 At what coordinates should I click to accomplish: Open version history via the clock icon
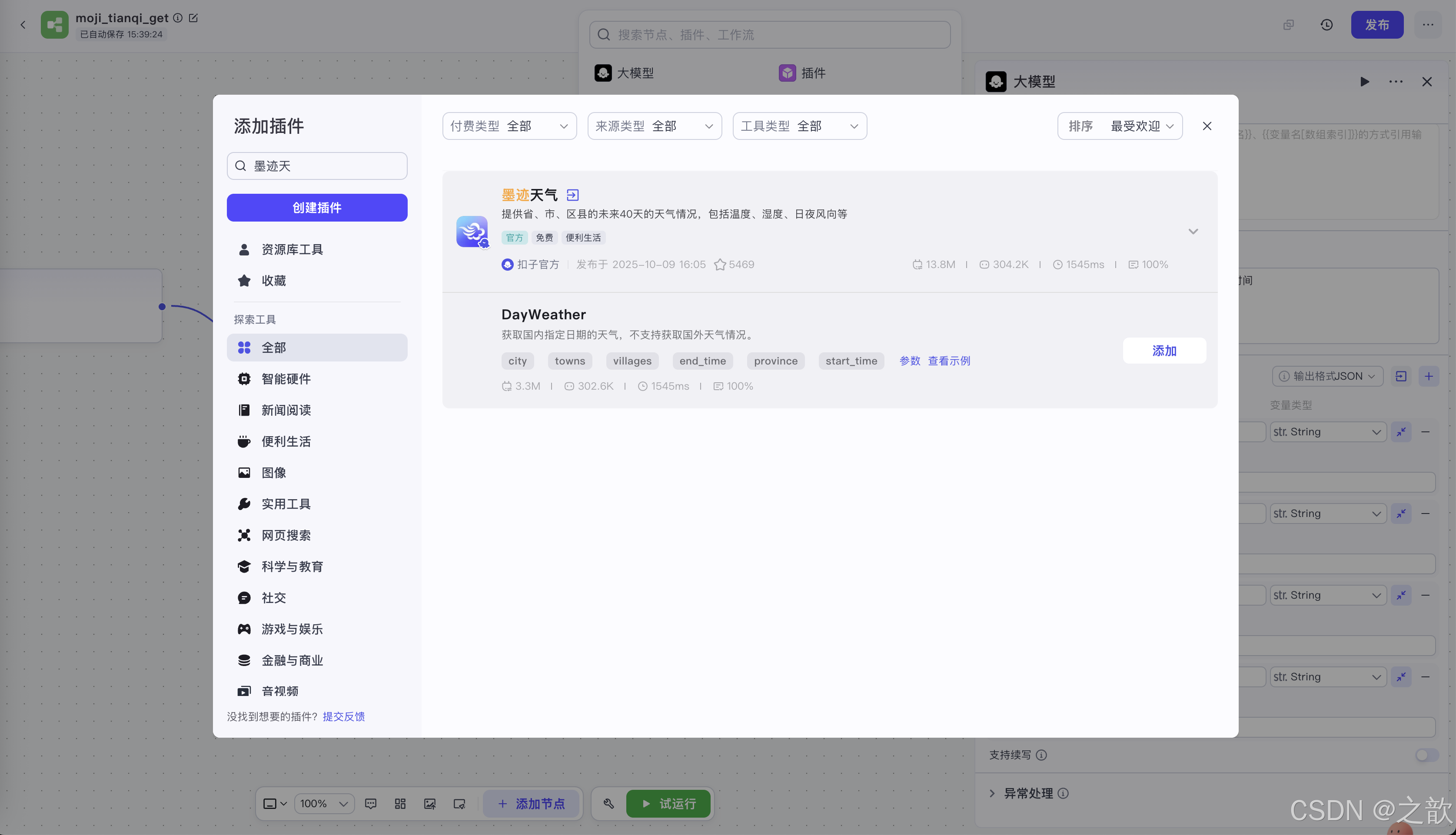(x=1326, y=25)
